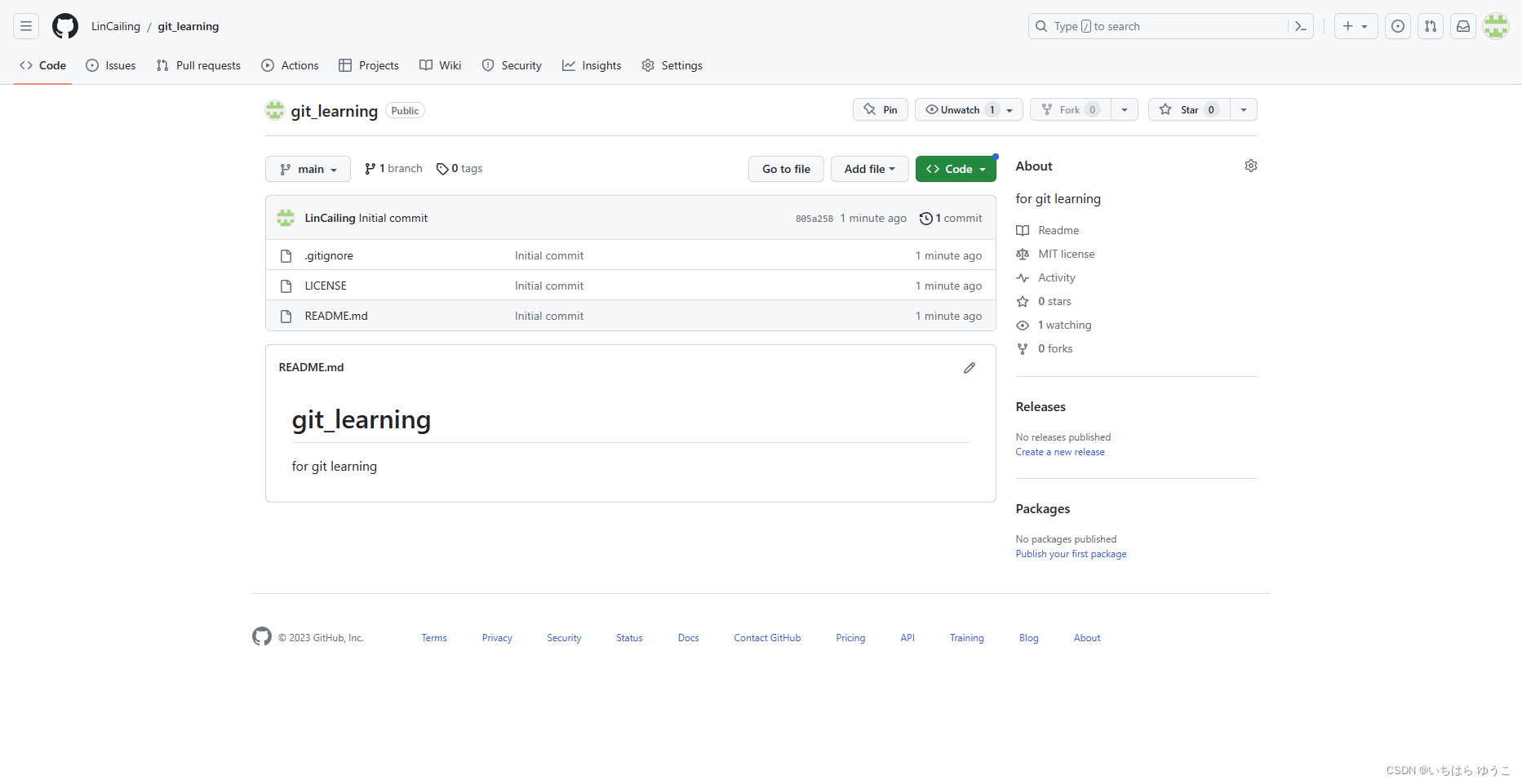Switch to the Projects tab
Viewport: 1522px width, 784px height.
(x=369, y=65)
